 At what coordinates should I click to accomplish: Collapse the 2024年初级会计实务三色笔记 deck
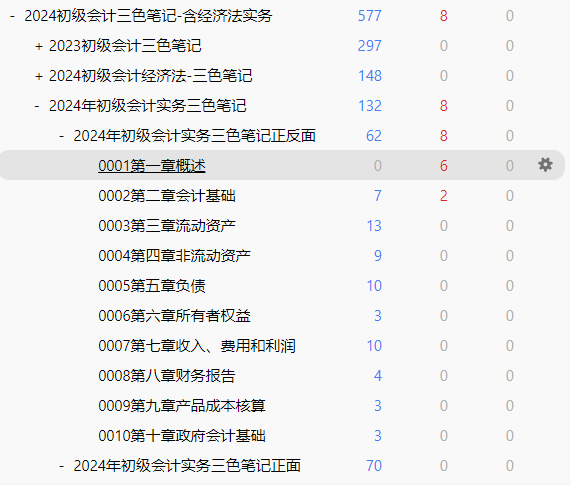coord(37,106)
